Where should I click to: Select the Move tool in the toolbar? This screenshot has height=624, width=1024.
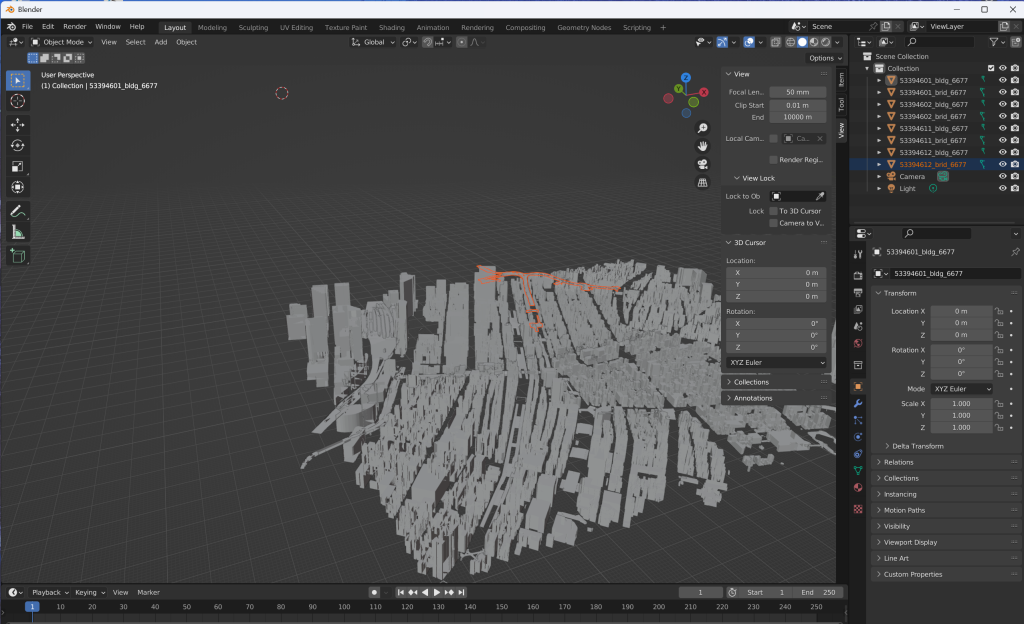[x=18, y=124]
